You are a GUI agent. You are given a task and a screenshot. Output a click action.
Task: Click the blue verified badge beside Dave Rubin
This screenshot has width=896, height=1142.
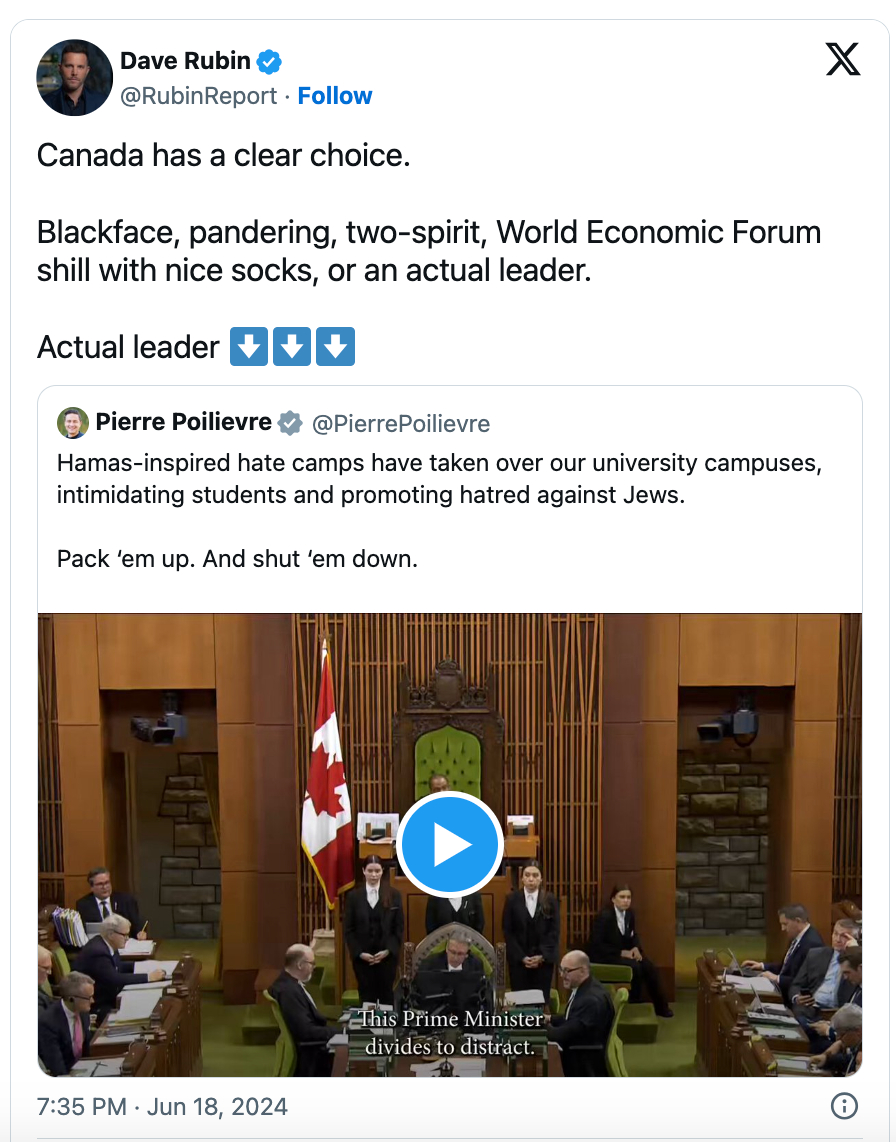pos(269,62)
